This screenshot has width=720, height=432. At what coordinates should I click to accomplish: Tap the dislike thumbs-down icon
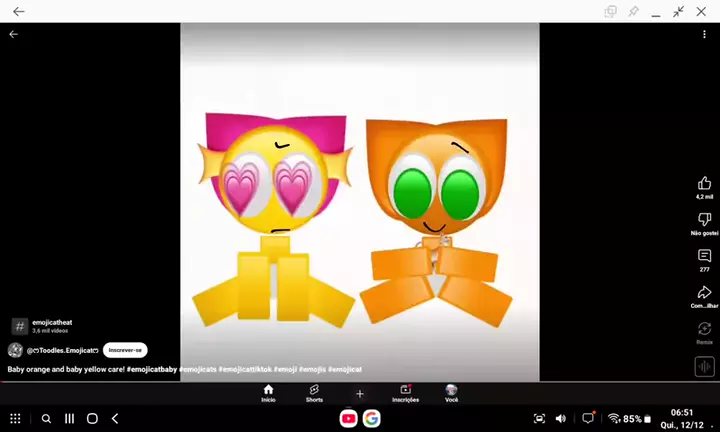(x=704, y=220)
